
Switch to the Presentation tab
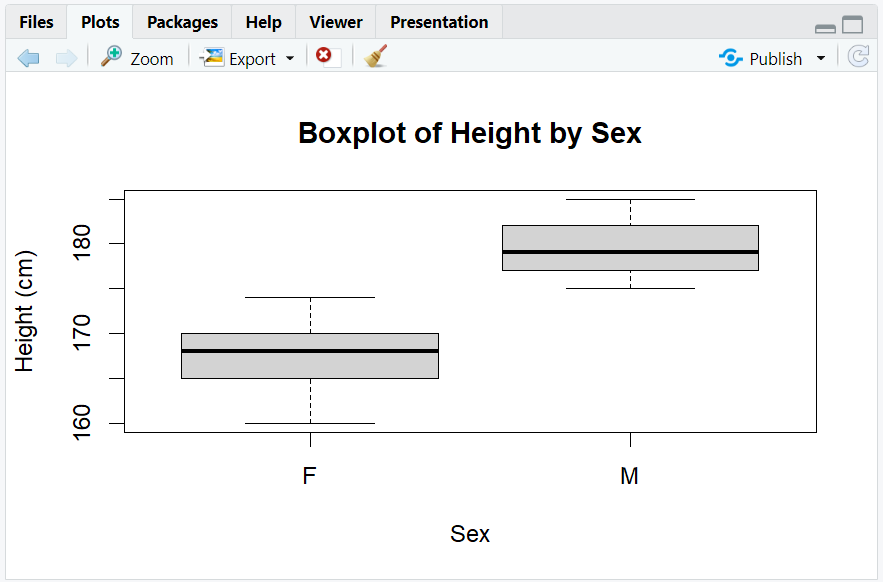[438, 21]
